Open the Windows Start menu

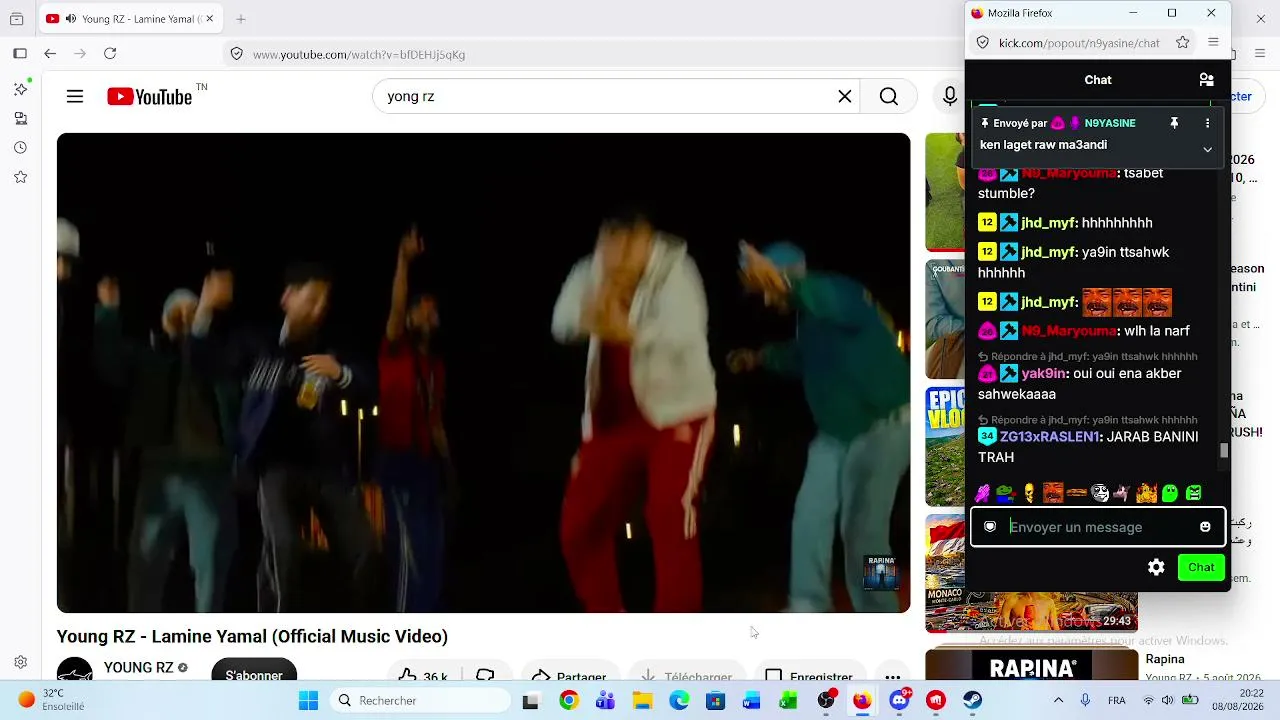308,700
